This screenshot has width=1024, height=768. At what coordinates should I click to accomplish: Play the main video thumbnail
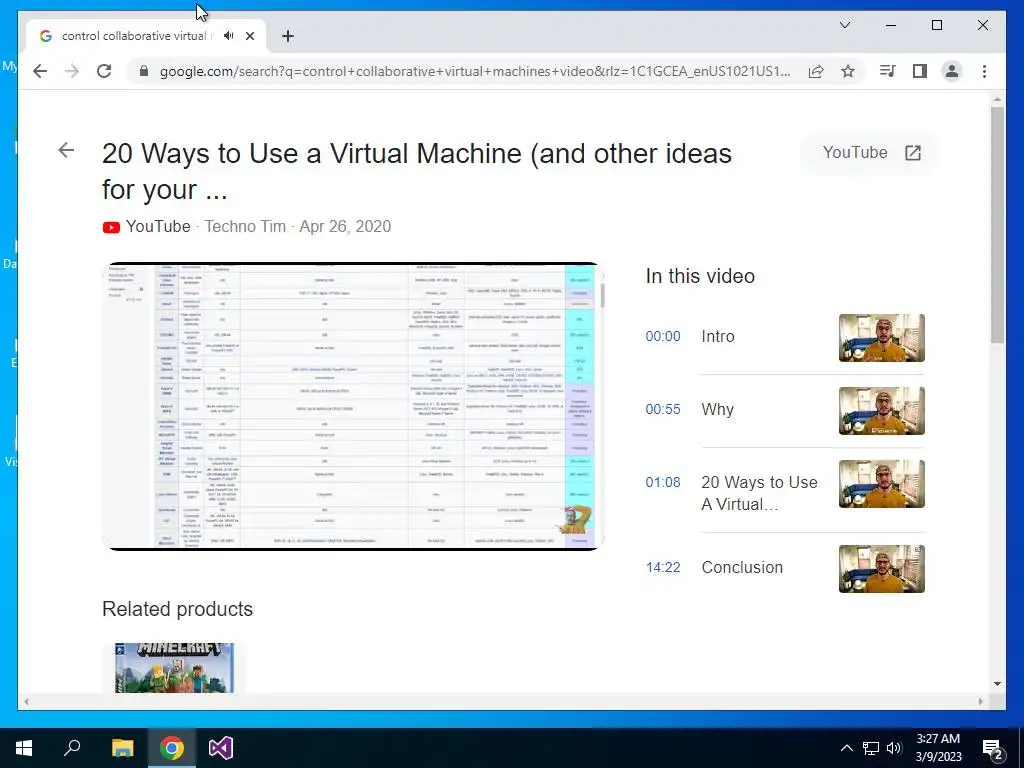(x=353, y=406)
